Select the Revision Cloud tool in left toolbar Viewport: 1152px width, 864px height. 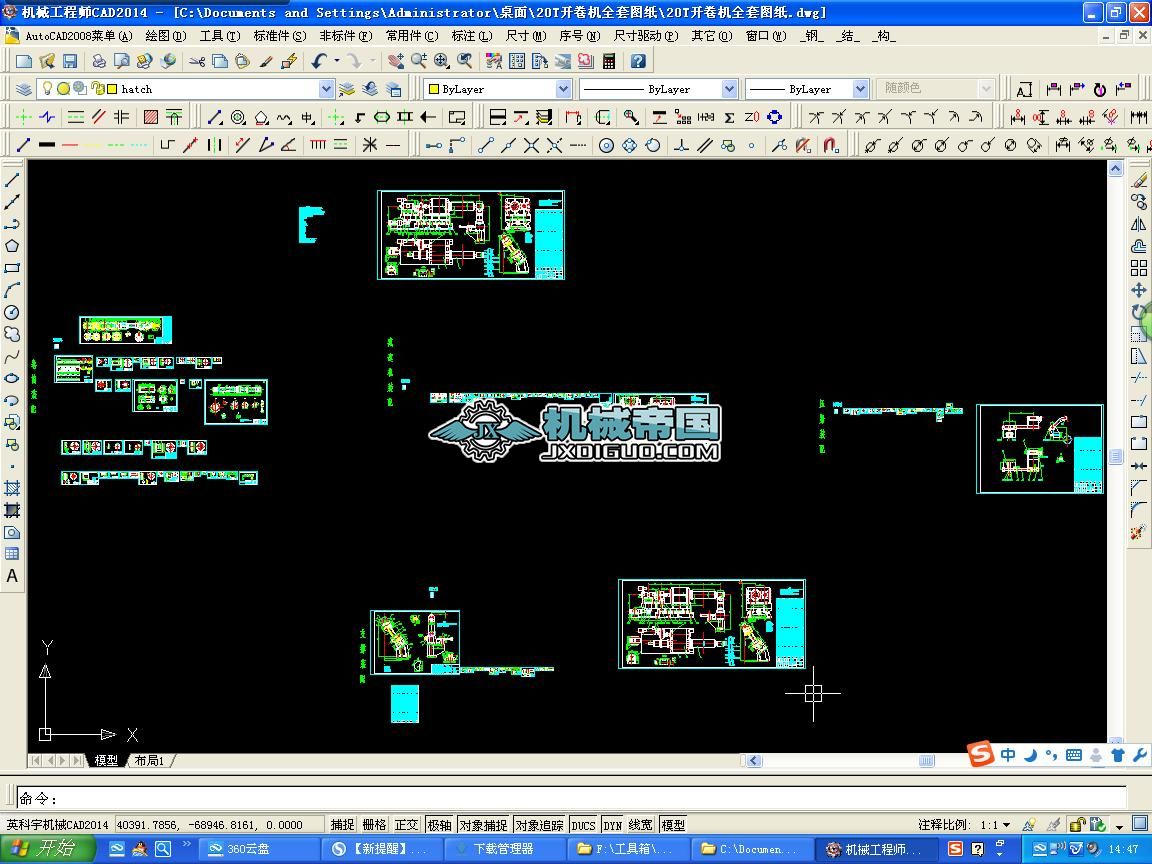(x=12, y=334)
